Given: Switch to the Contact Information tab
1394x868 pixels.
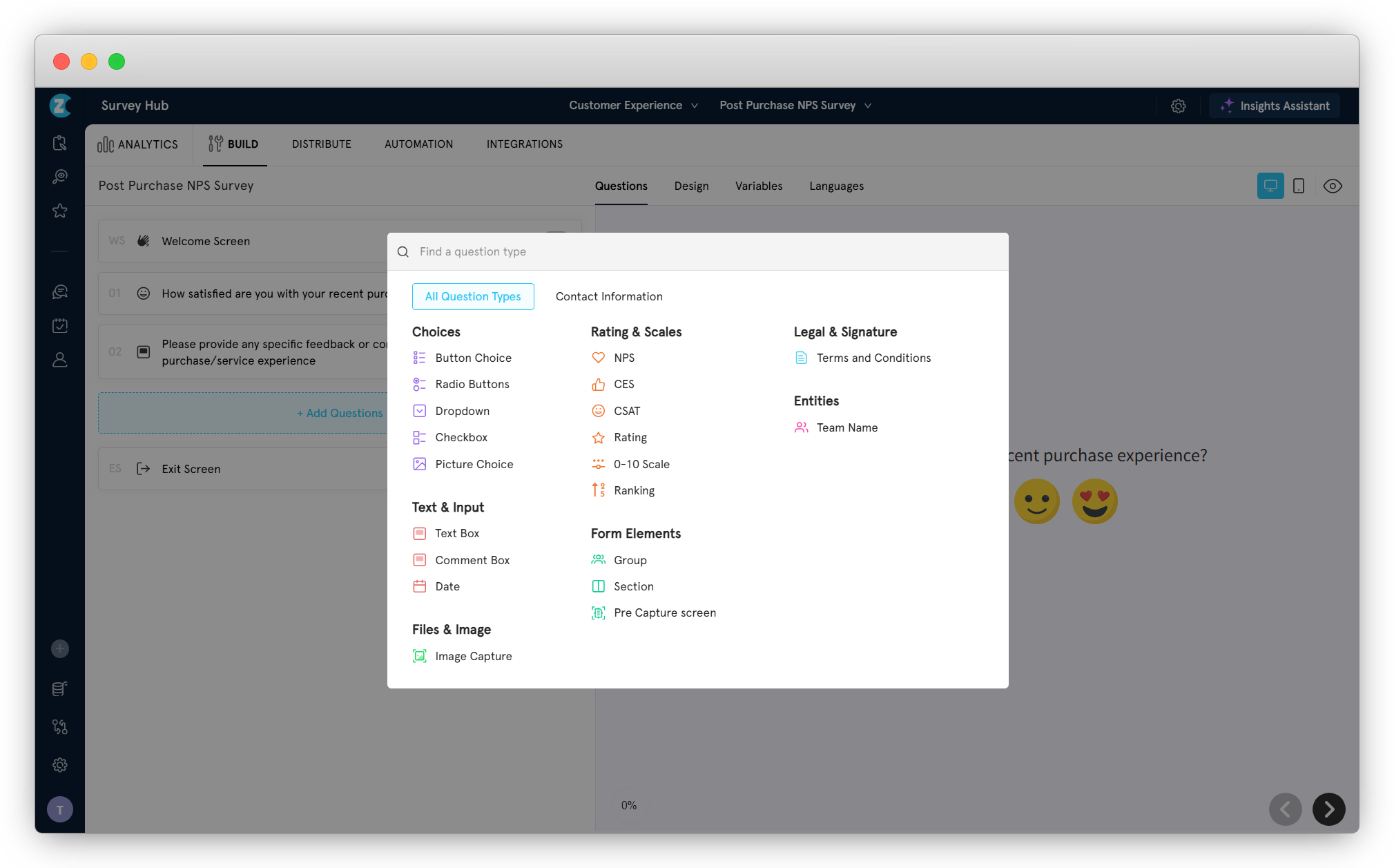Looking at the screenshot, I should [608, 296].
